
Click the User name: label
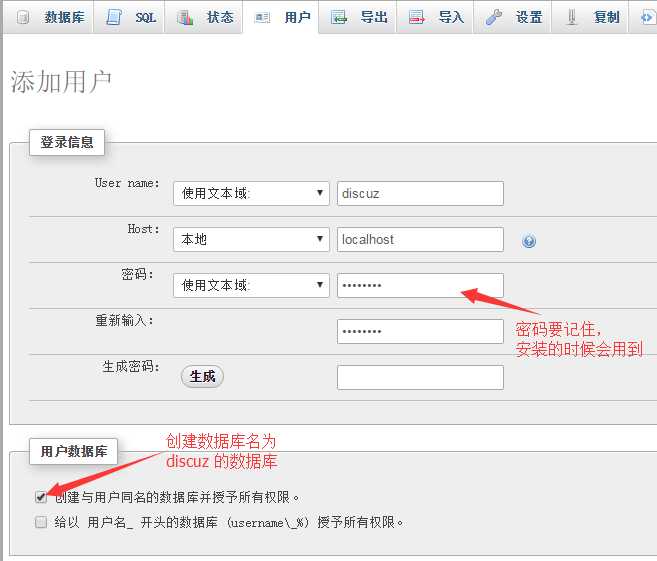(x=127, y=184)
